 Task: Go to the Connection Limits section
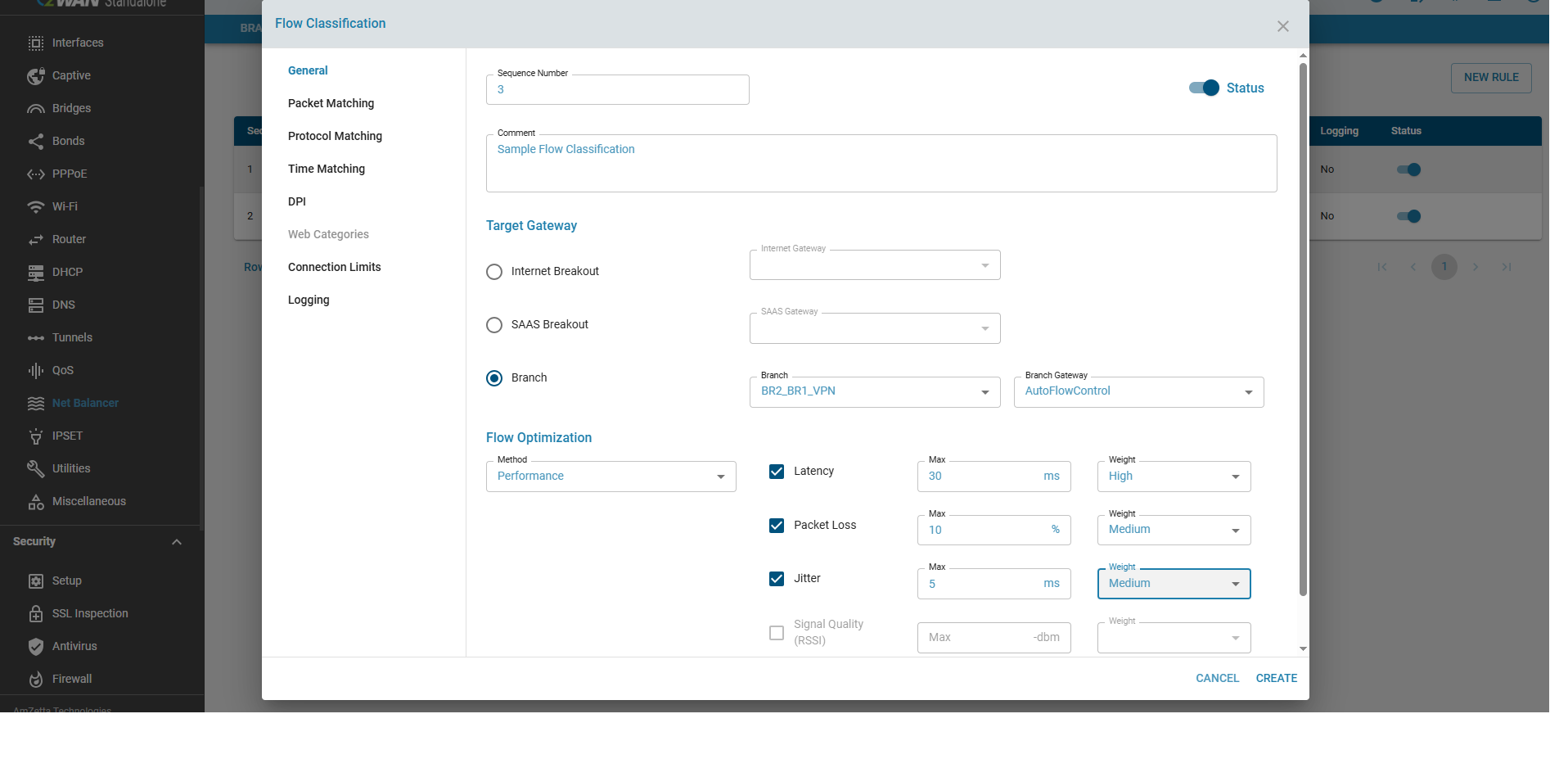[334, 267]
